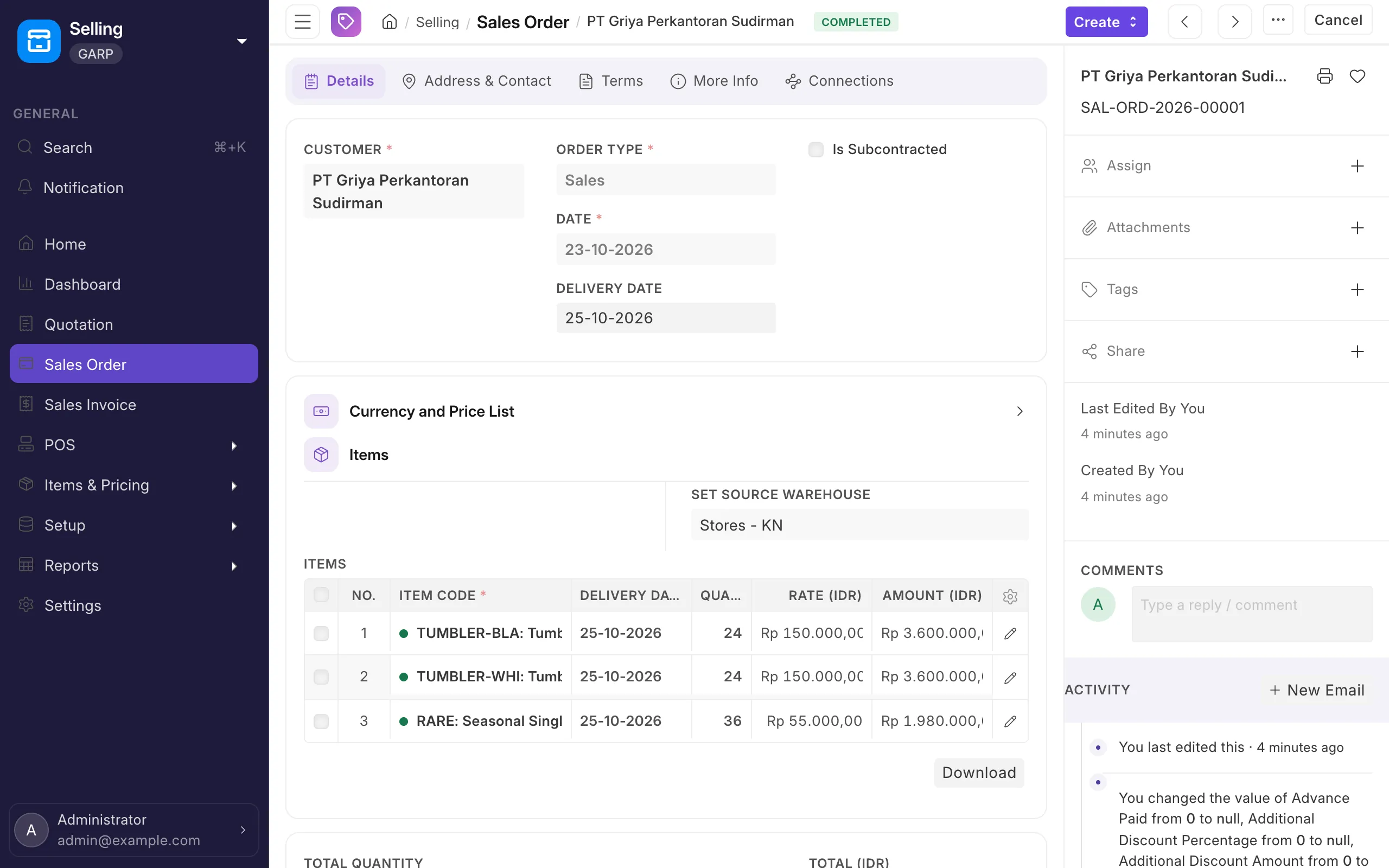Edit row 1 TUMBLER-BLA with pencil icon
The height and width of the screenshot is (868, 1389).
coord(1010,633)
